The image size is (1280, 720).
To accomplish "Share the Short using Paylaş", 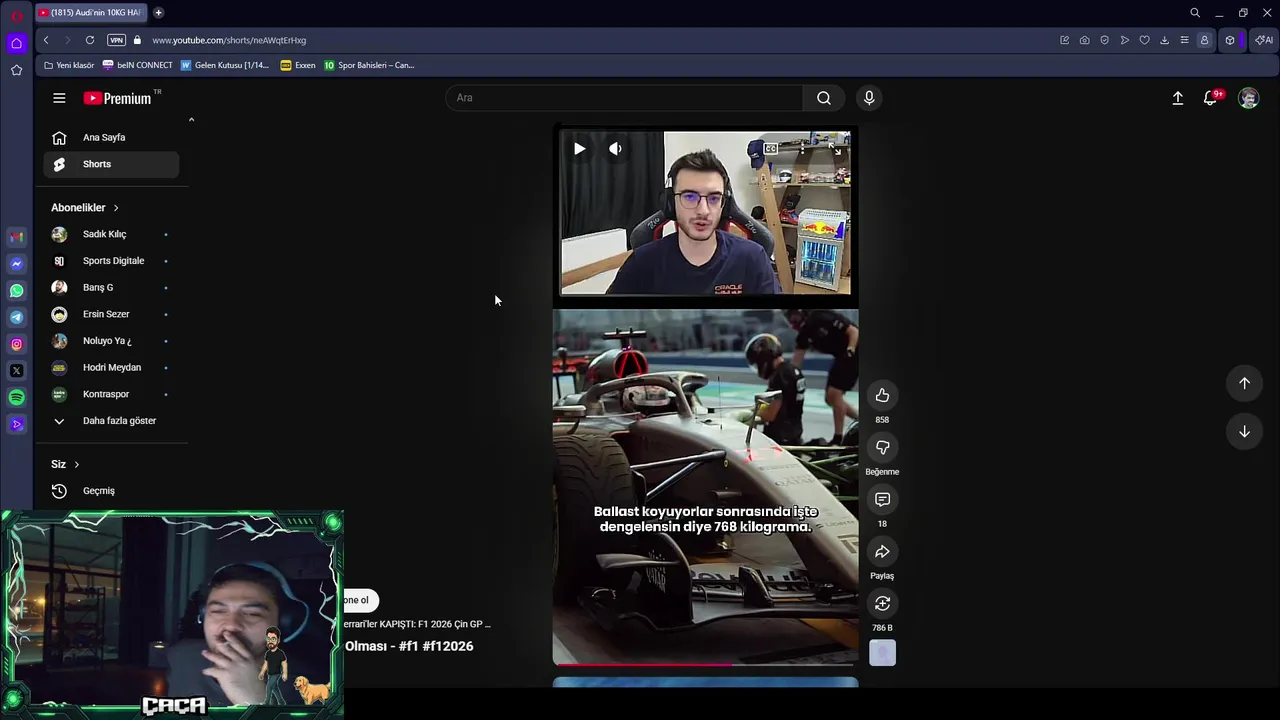I will [882, 551].
